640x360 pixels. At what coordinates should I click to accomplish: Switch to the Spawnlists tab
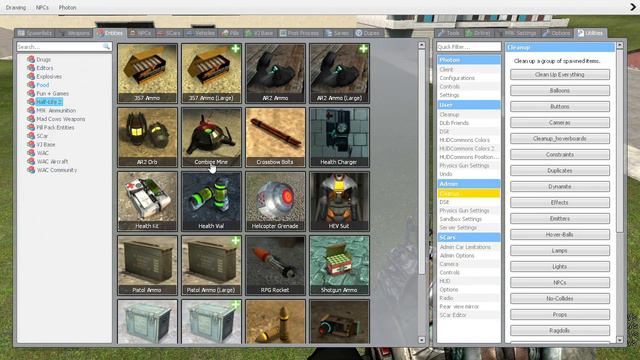35,33
